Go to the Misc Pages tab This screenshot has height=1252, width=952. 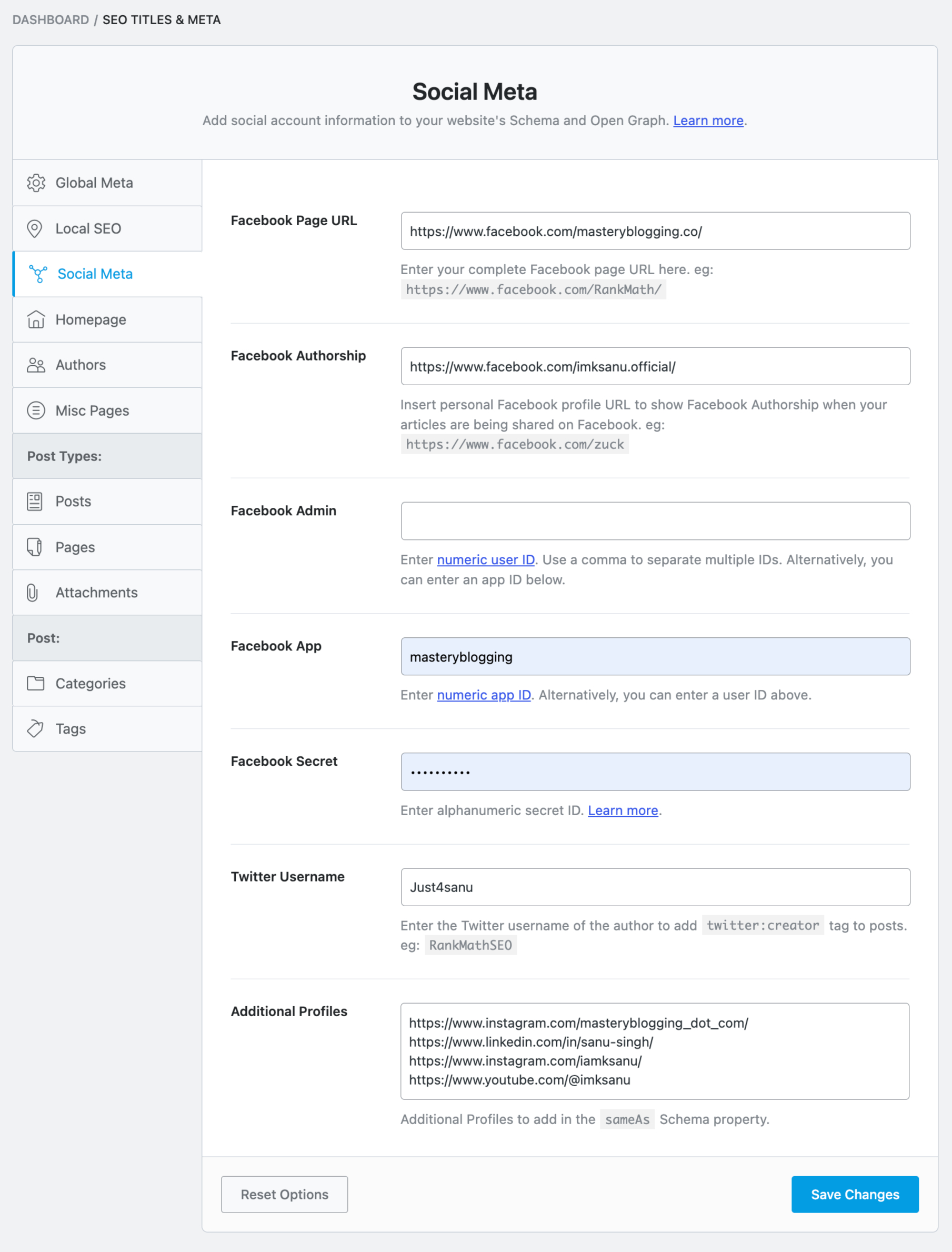tap(107, 410)
